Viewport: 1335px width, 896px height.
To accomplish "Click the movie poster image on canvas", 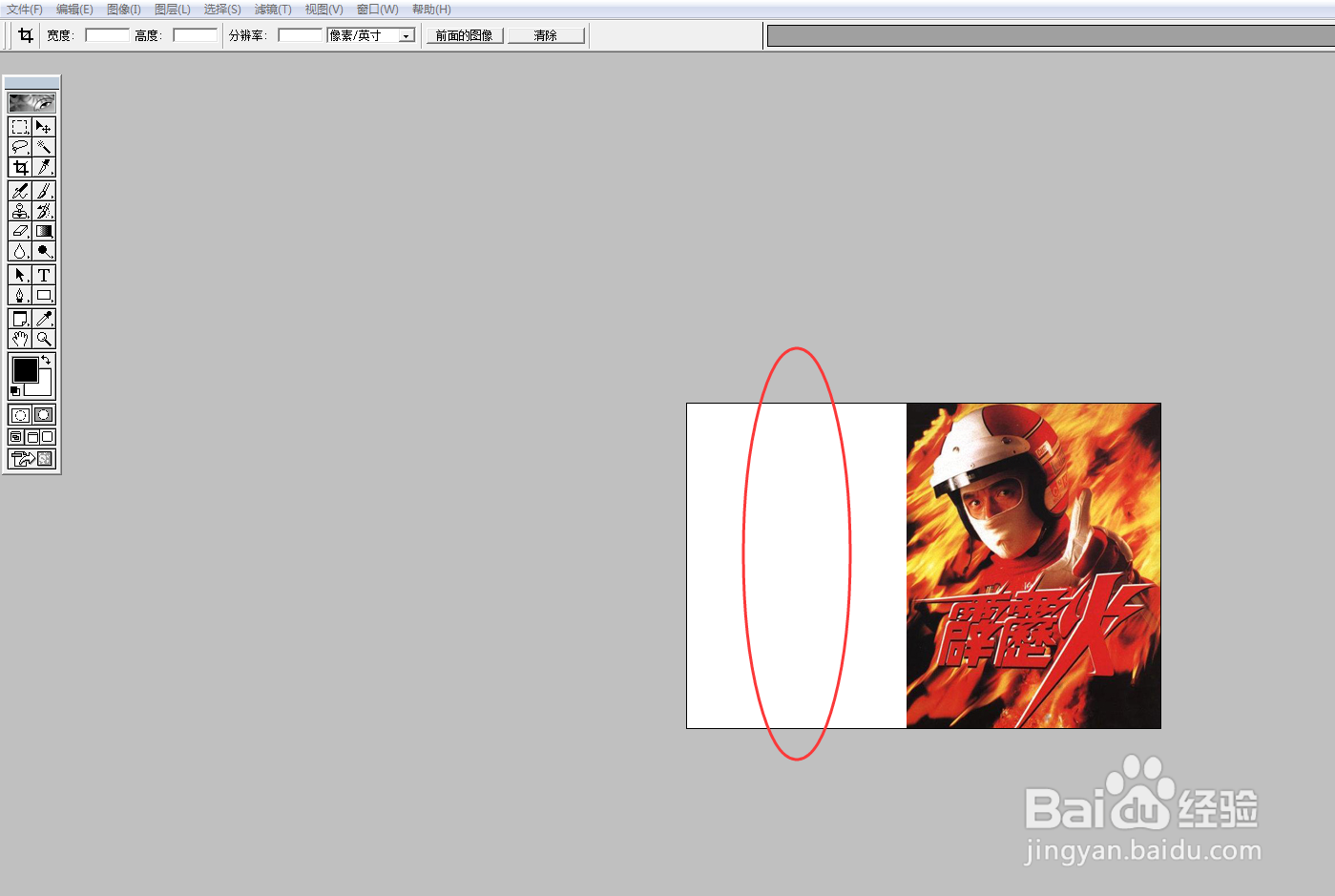I will coord(1033,566).
